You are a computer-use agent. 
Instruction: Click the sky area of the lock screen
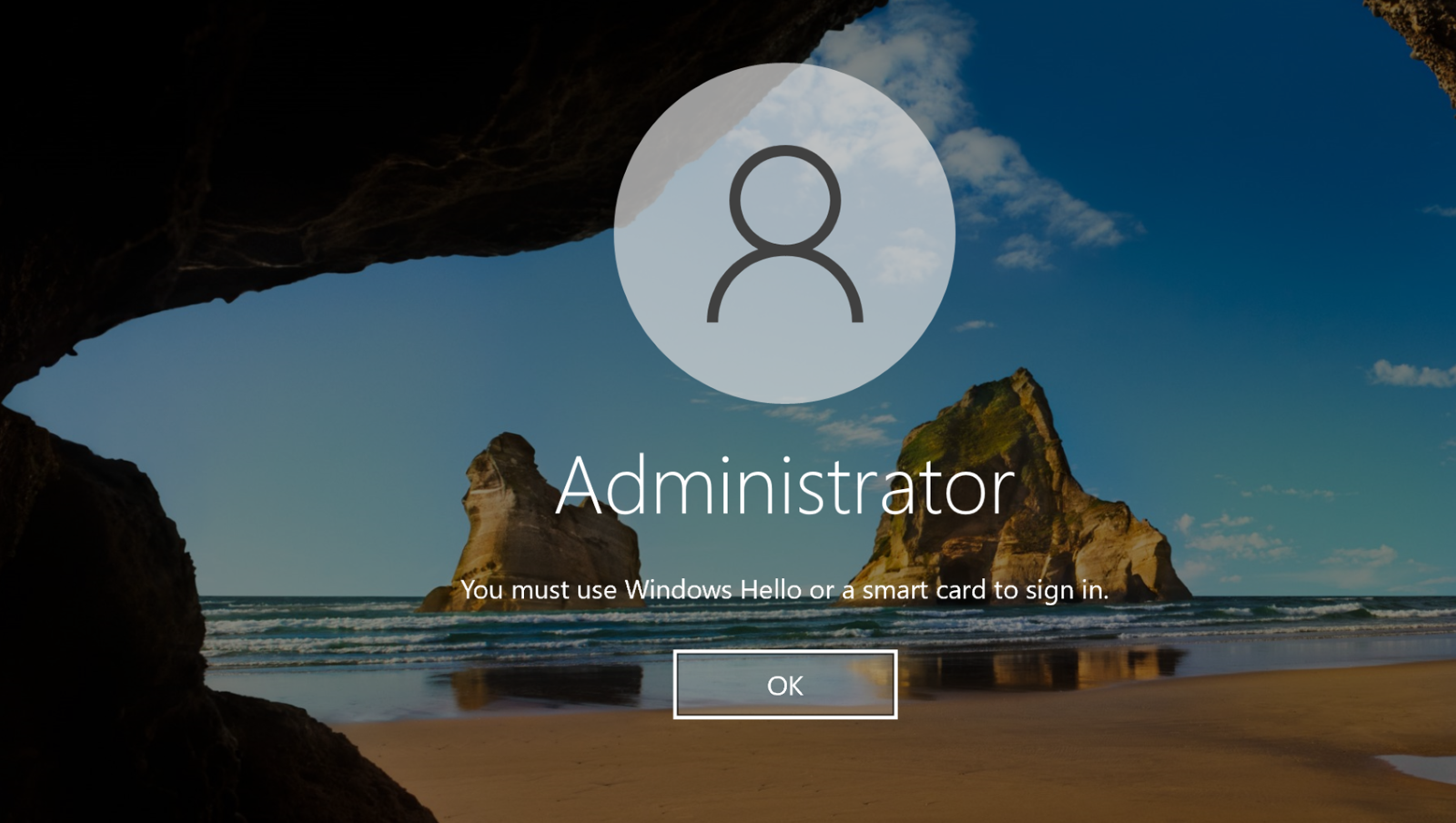pos(1183,137)
